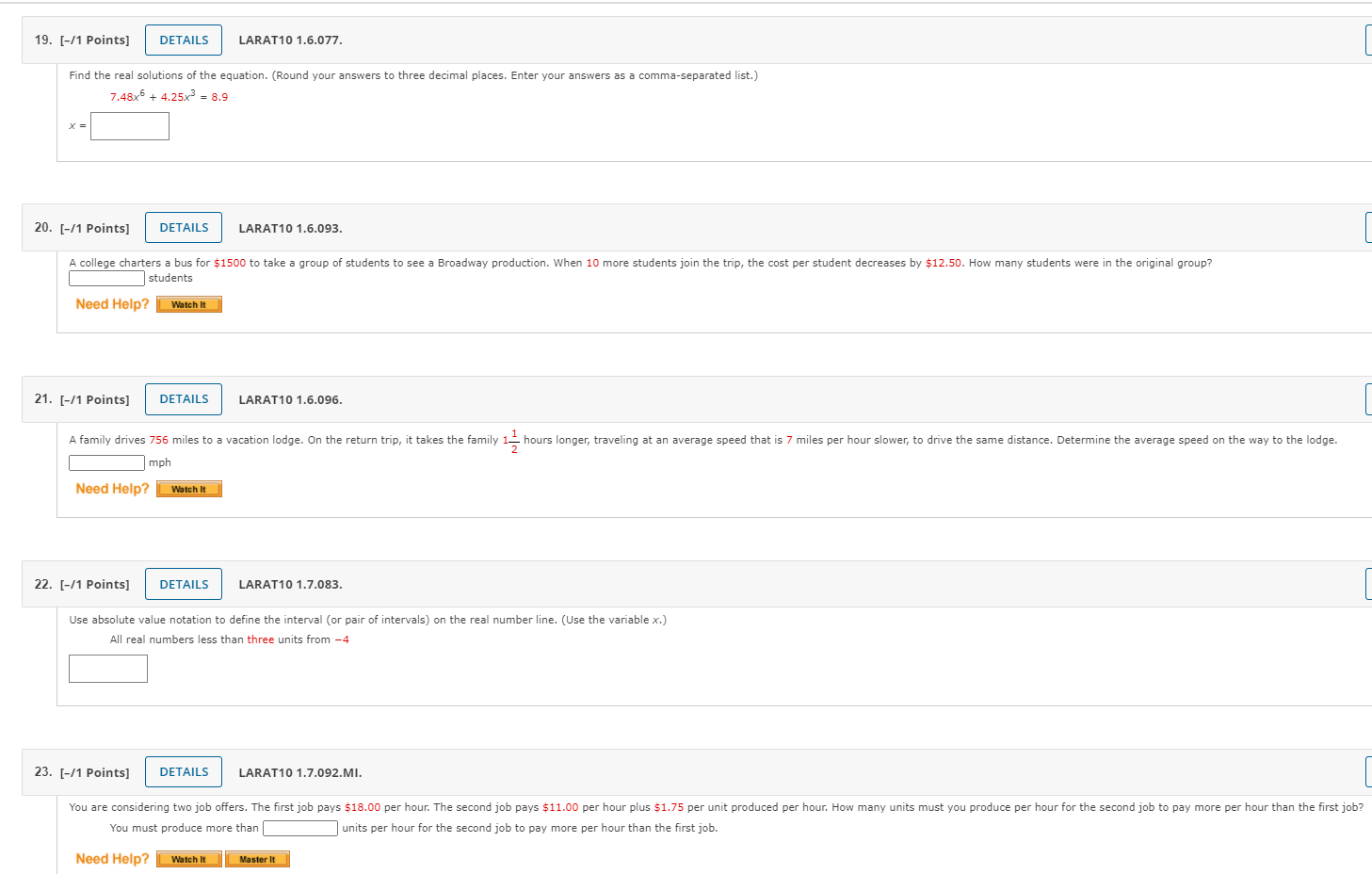Viewport: 1372px width, 874px height.
Task: Click Watch It for question 23
Action: coord(188,859)
